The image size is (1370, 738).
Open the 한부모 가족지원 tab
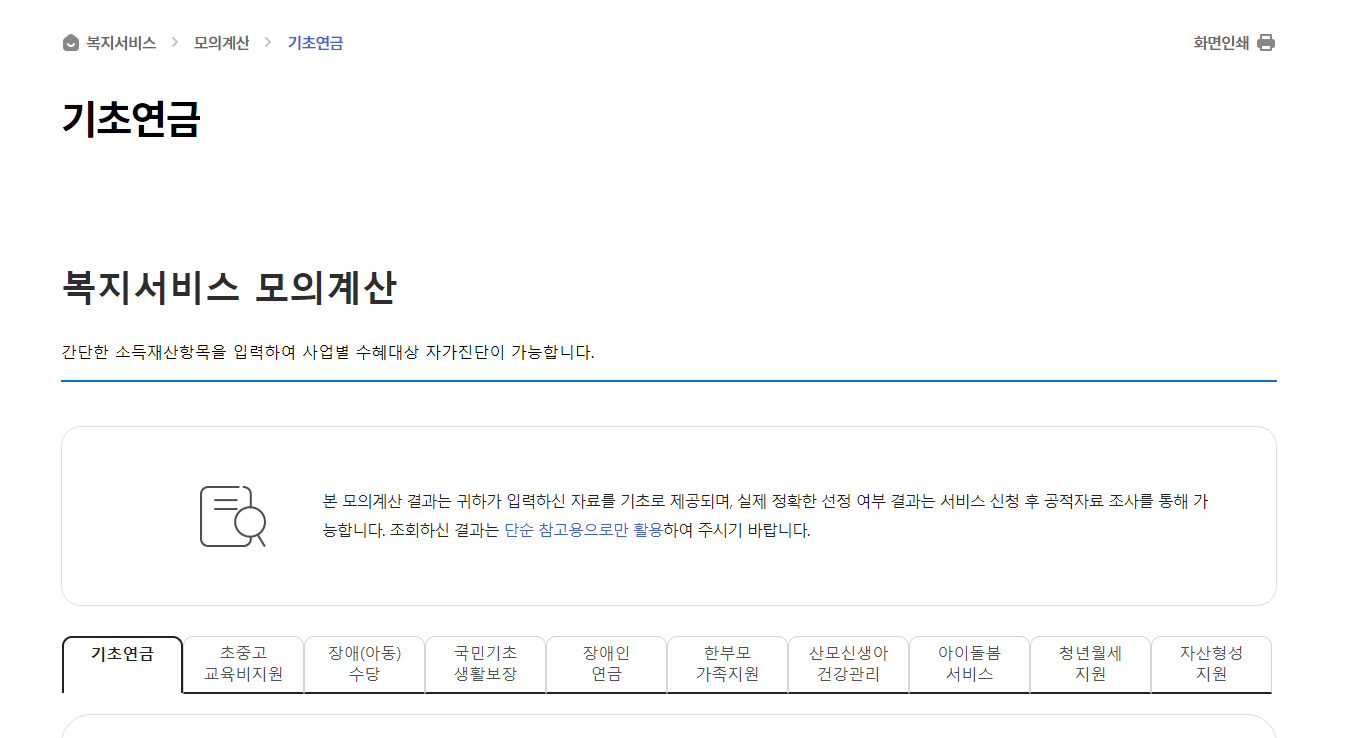pyautogui.click(x=727, y=664)
